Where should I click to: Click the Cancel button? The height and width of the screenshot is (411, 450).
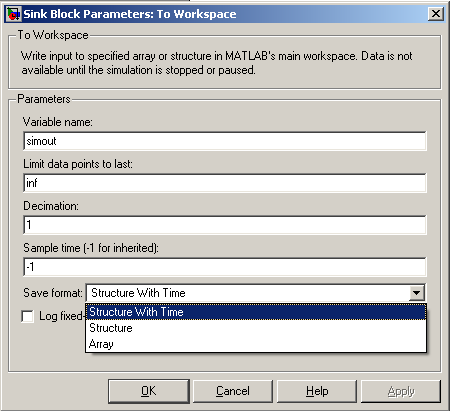233,391
